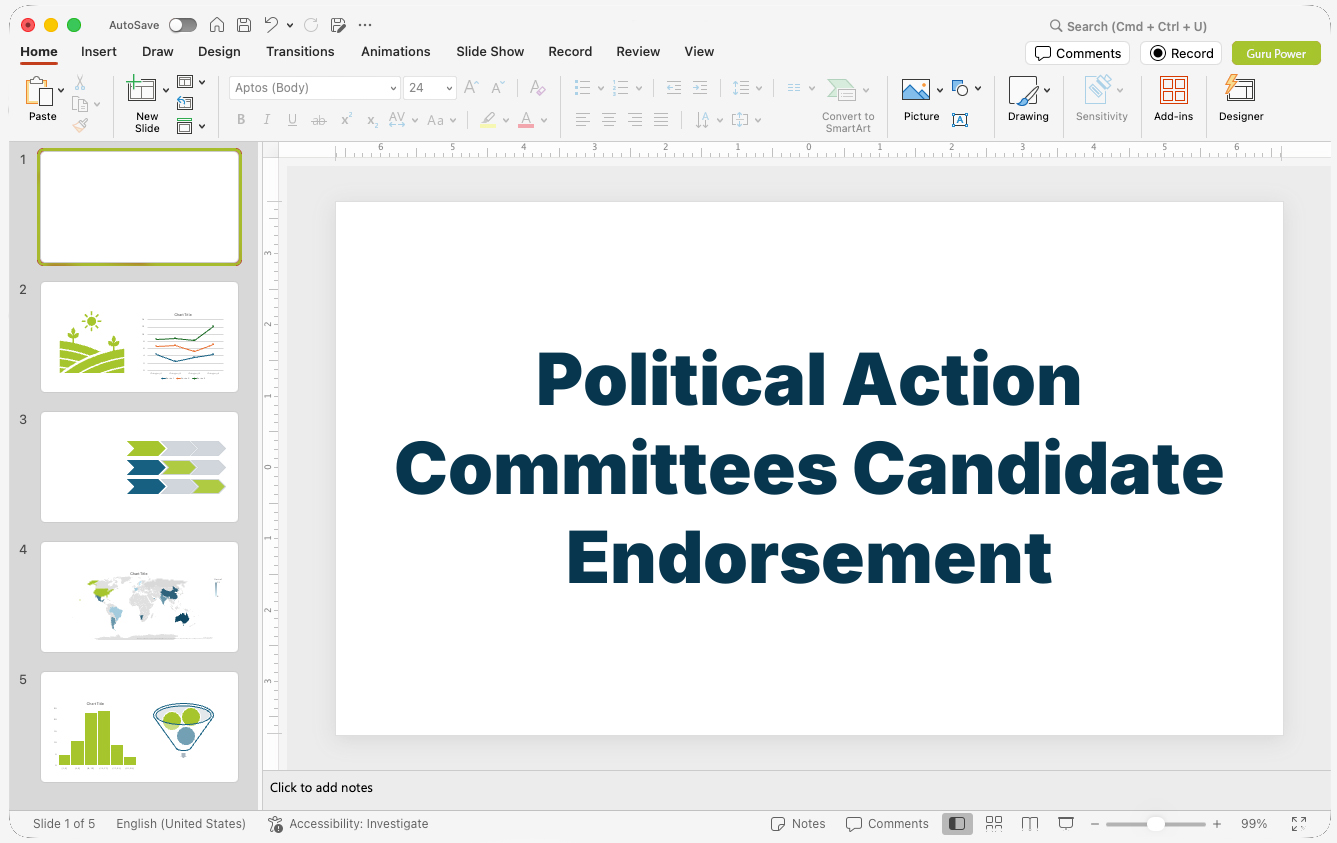
Task: Open the Insert tab
Action: pos(99,52)
